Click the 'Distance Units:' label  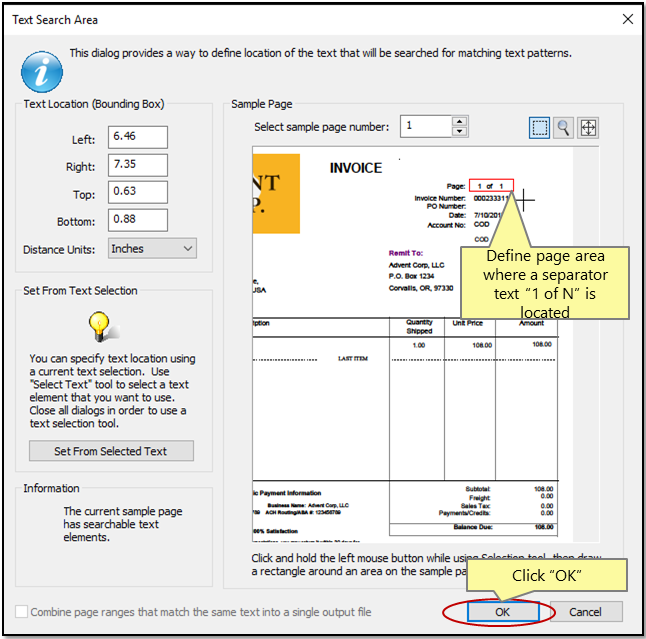[x=59, y=250]
